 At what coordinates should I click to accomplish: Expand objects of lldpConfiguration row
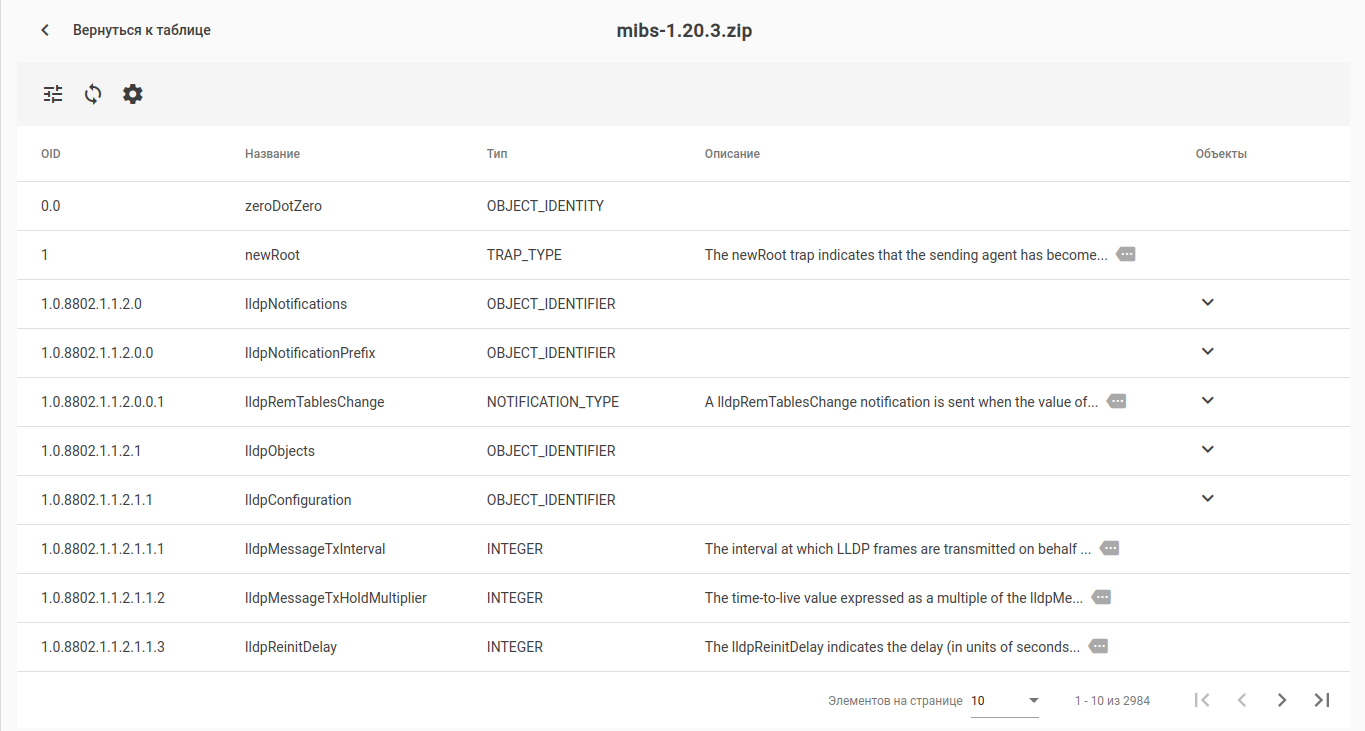click(1207, 499)
